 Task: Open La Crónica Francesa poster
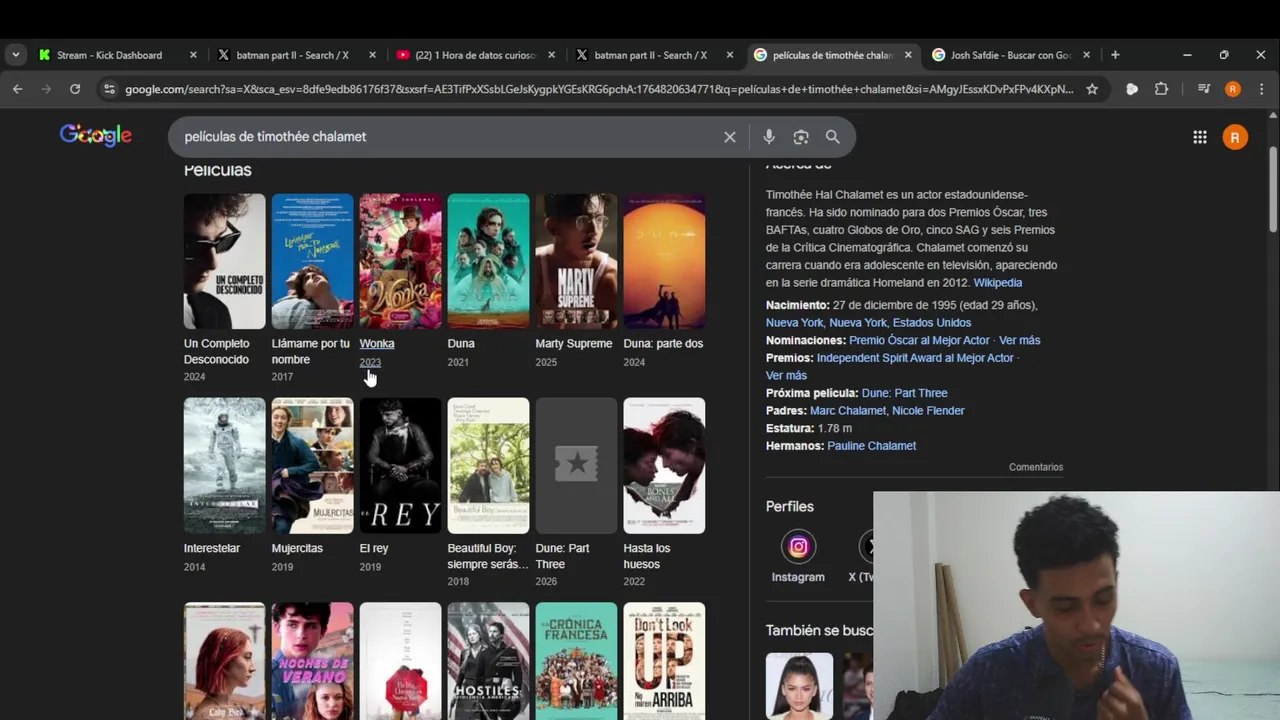[x=576, y=661]
